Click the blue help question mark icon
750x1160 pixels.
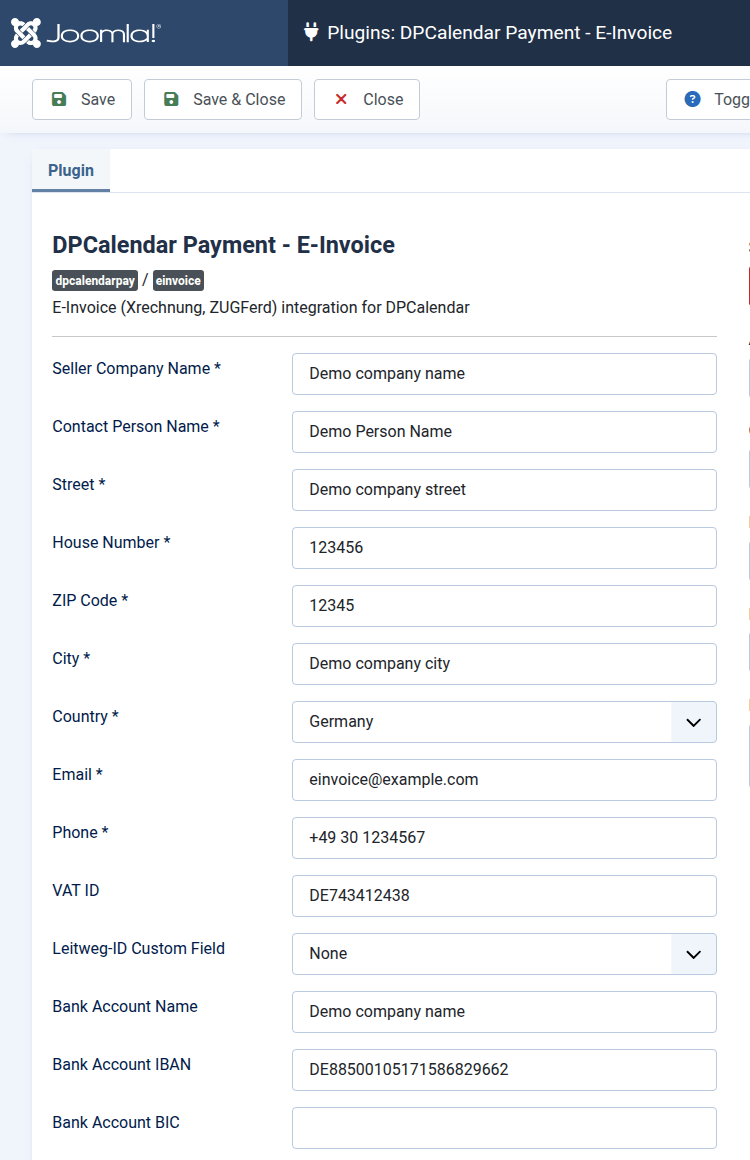692,99
